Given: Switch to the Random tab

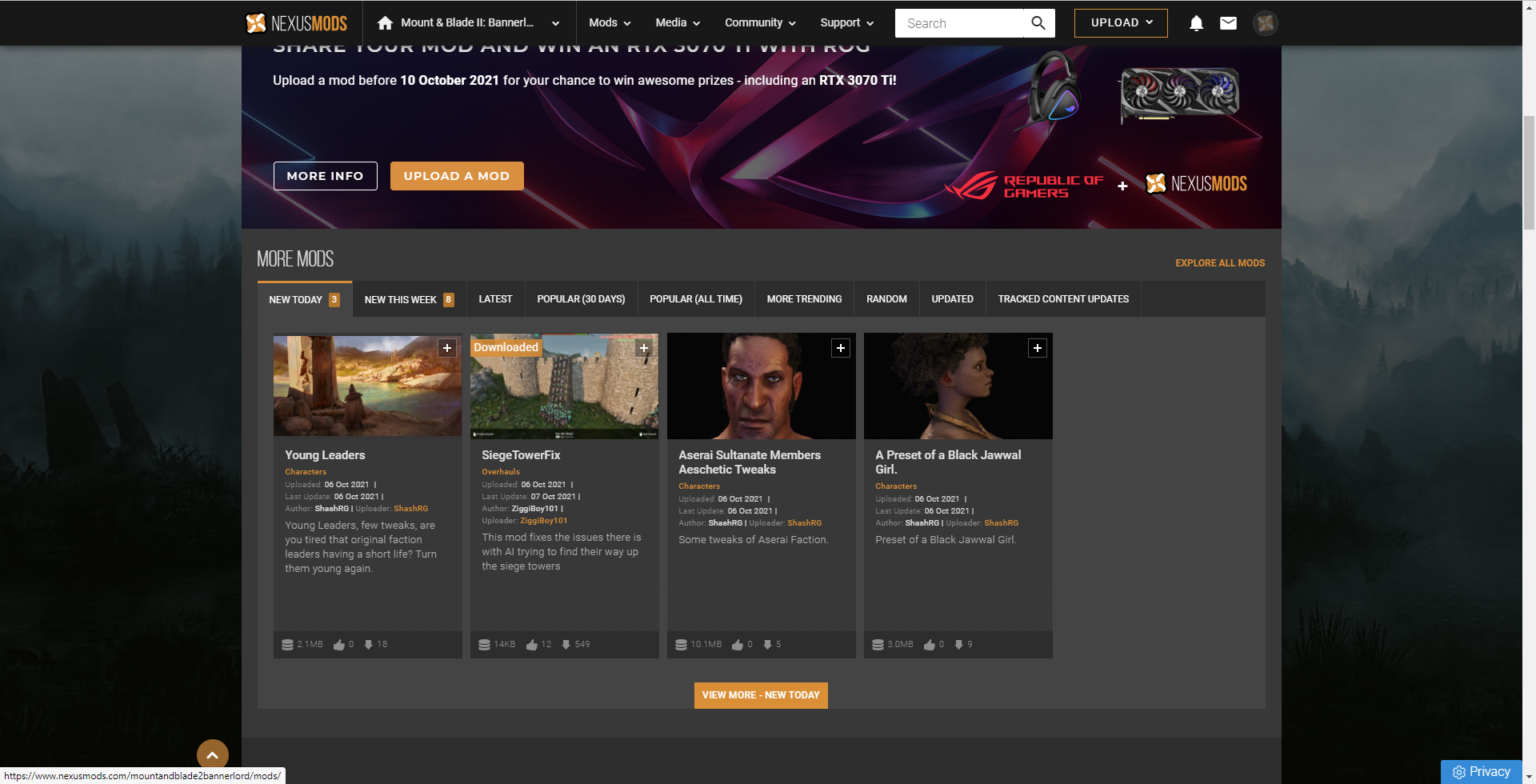Looking at the screenshot, I should point(886,299).
